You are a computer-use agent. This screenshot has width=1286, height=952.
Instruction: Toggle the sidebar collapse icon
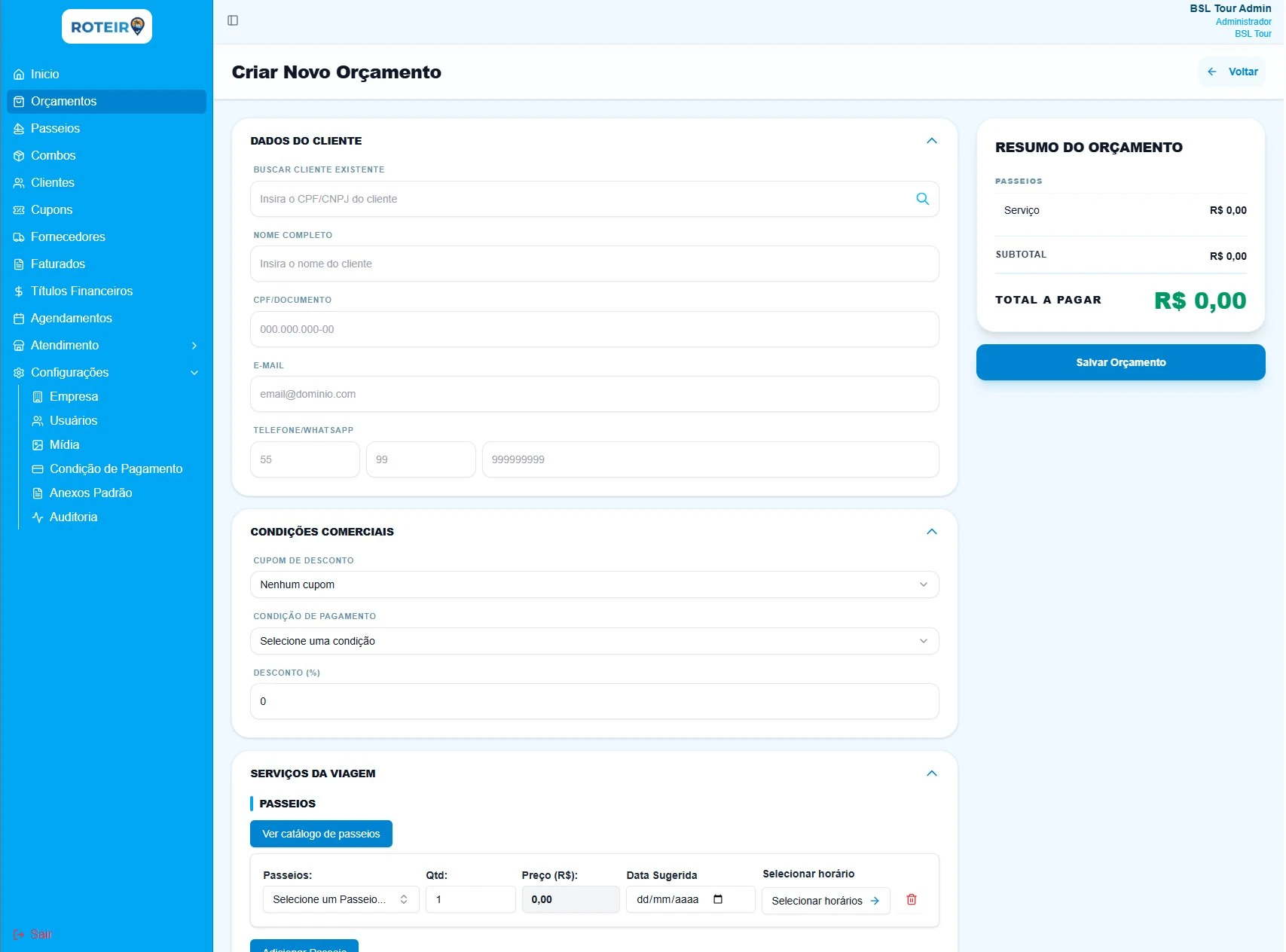(233, 20)
